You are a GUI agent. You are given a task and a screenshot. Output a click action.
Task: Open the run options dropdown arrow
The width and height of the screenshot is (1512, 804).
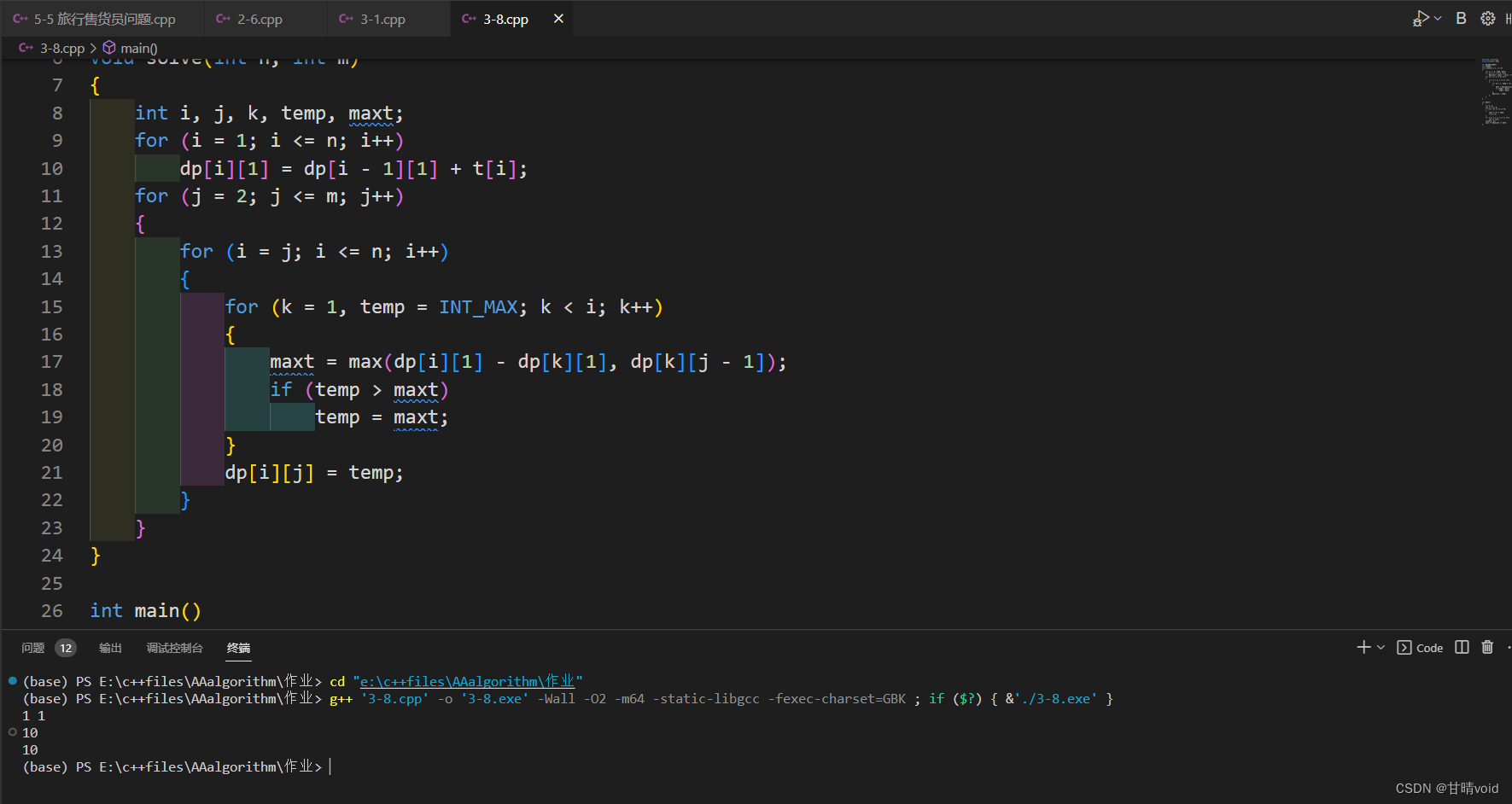click(x=1438, y=19)
